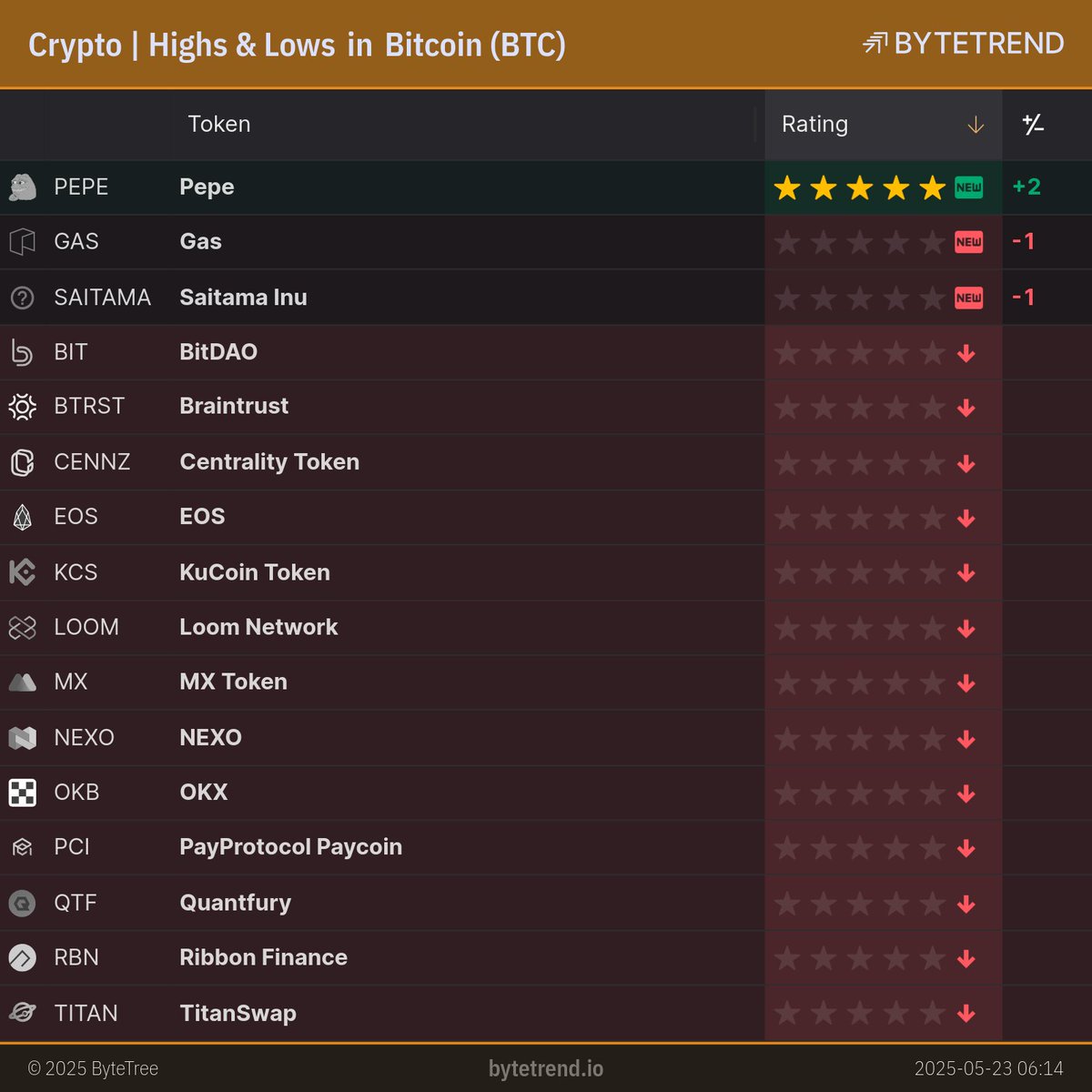The width and height of the screenshot is (1092, 1092).
Task: Click the -1 change value for Gas
Action: 1023,241
